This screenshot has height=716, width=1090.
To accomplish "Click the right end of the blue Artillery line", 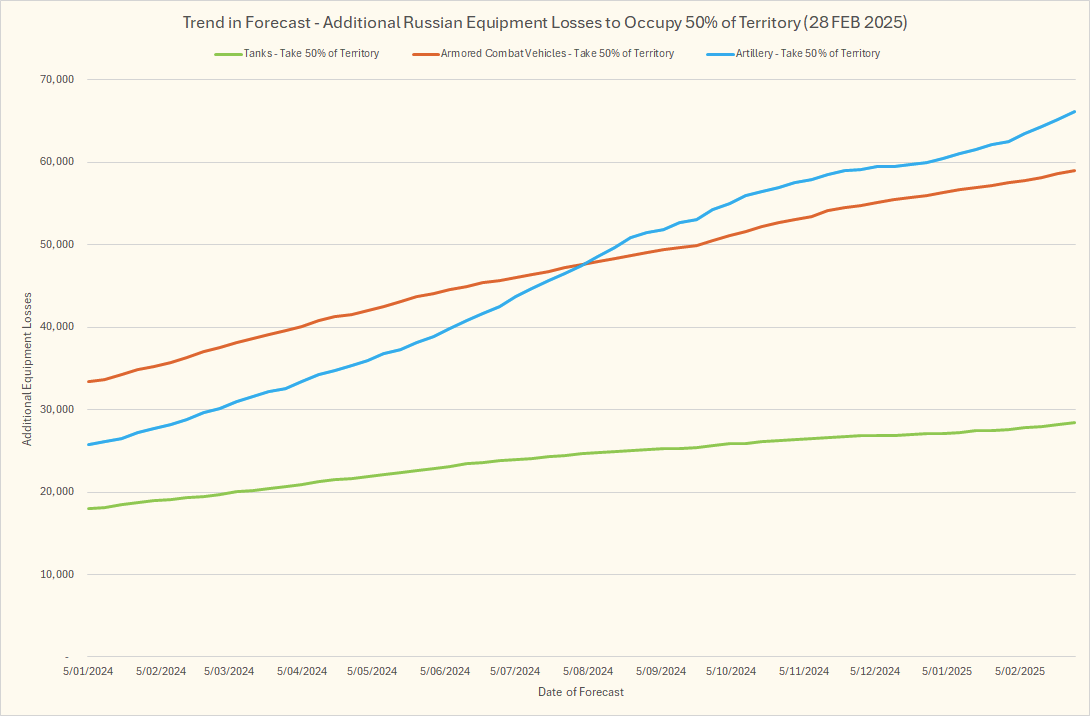I will point(1075,111).
